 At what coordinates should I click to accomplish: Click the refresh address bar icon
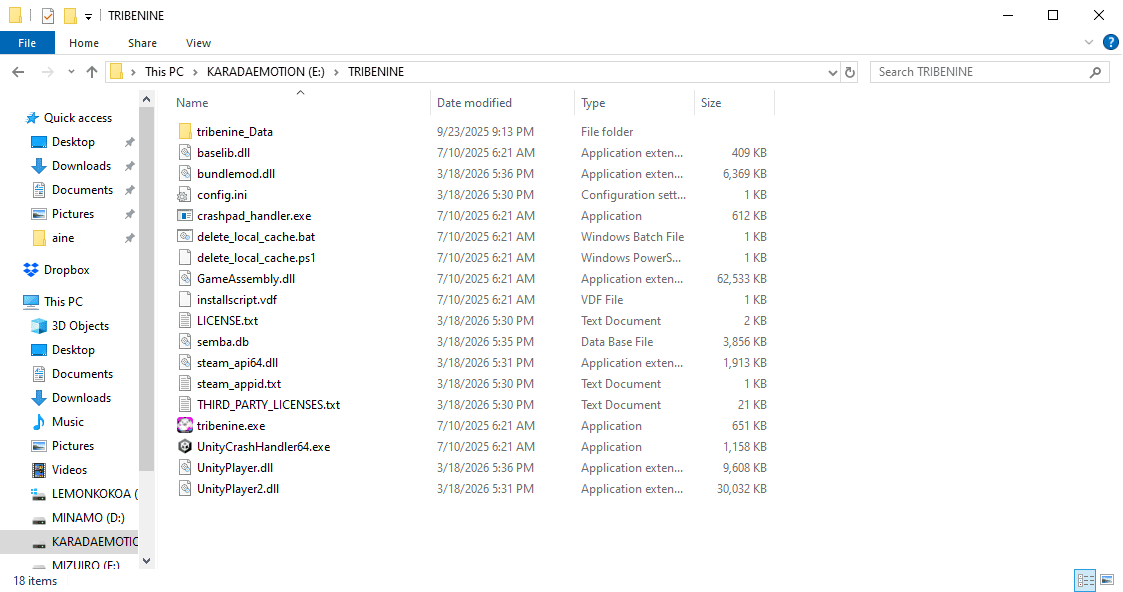pos(849,72)
